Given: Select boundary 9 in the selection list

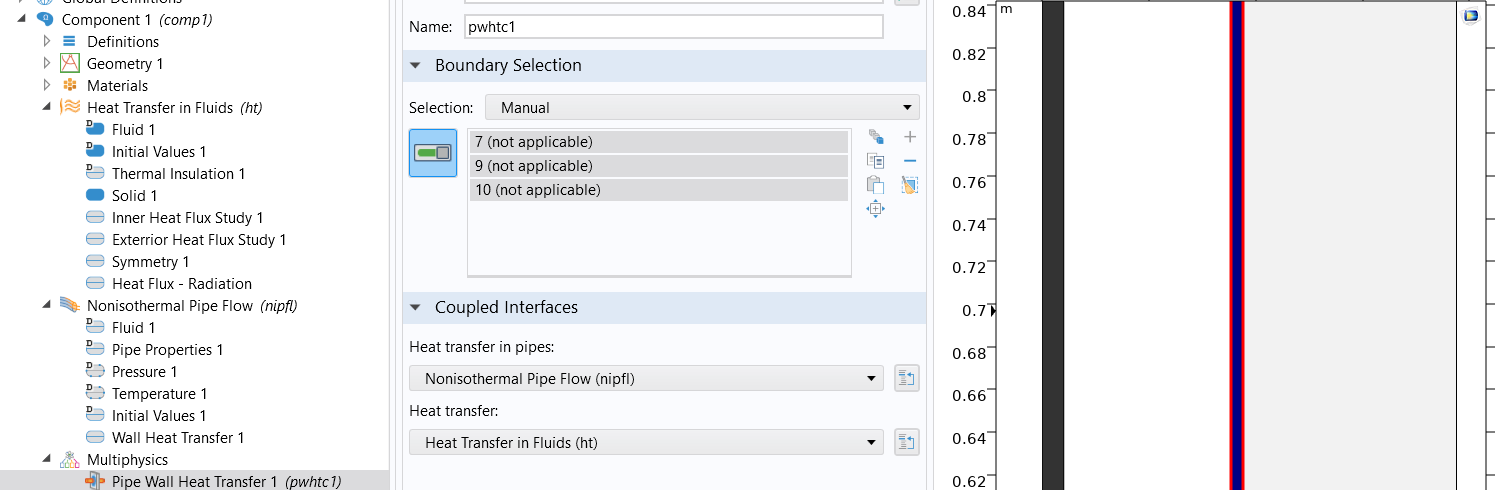Looking at the screenshot, I should (x=658, y=166).
